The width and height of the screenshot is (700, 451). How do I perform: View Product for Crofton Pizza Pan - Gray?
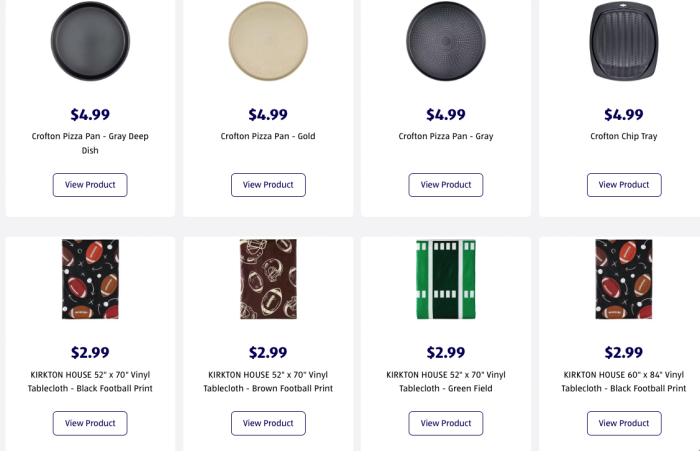445,185
